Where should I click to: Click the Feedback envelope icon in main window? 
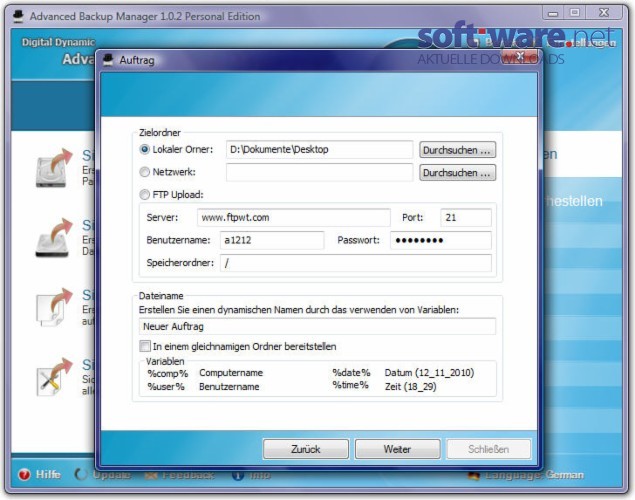(x=151, y=475)
